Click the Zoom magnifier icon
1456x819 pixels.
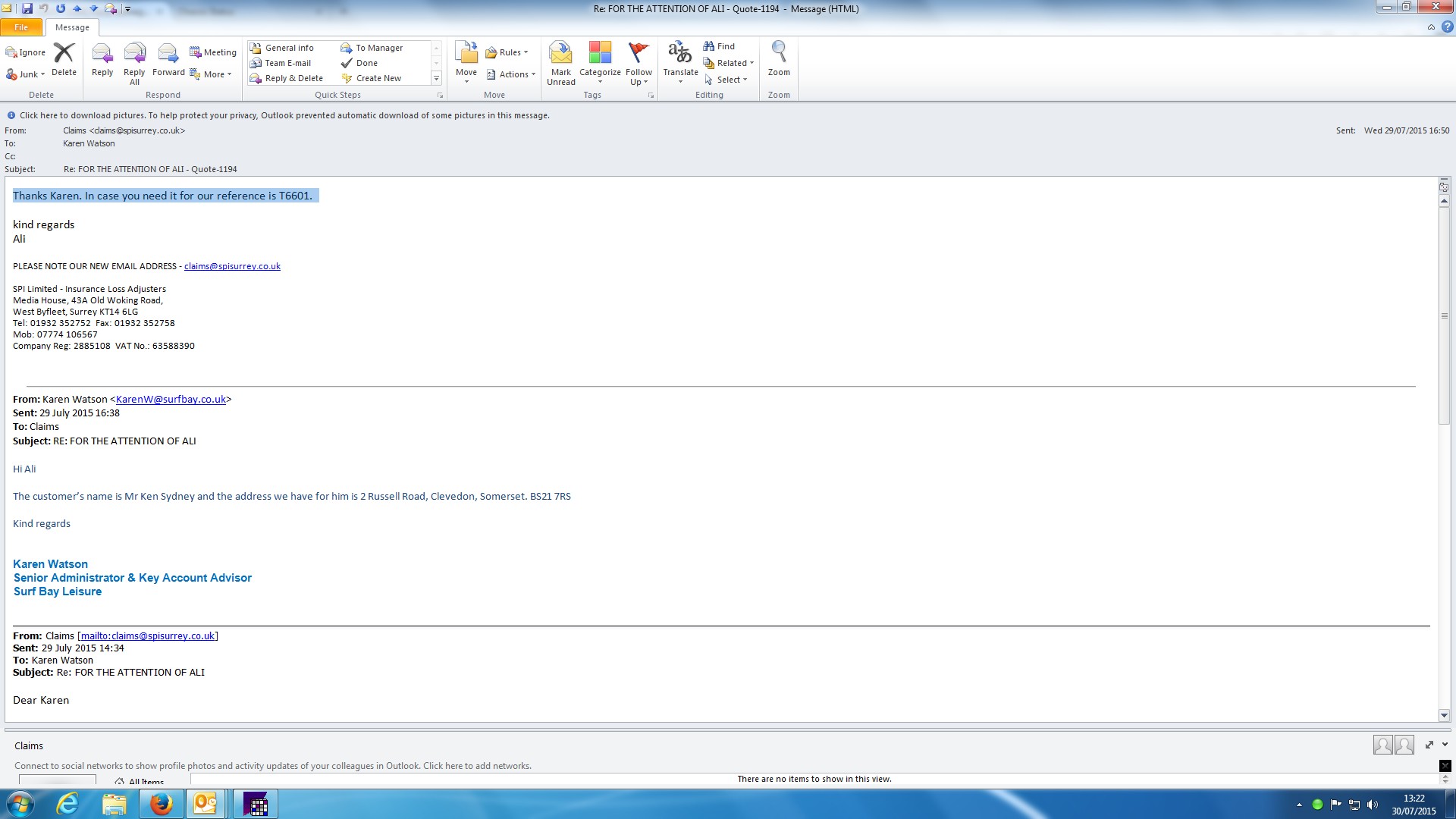(x=778, y=59)
